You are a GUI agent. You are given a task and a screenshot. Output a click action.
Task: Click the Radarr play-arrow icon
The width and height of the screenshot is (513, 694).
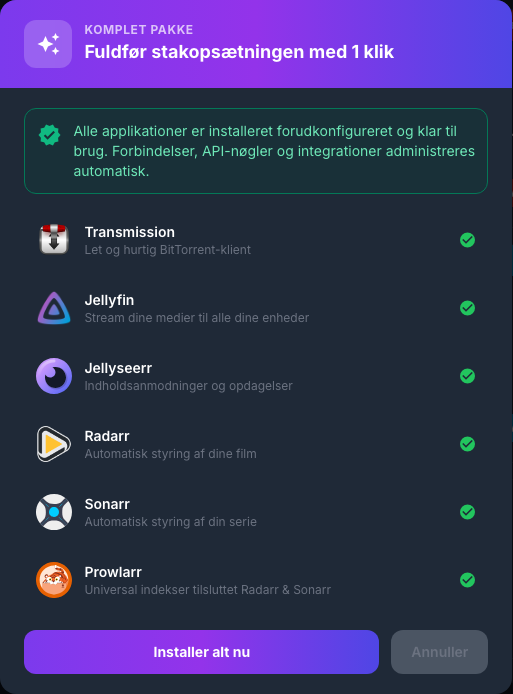(x=54, y=444)
